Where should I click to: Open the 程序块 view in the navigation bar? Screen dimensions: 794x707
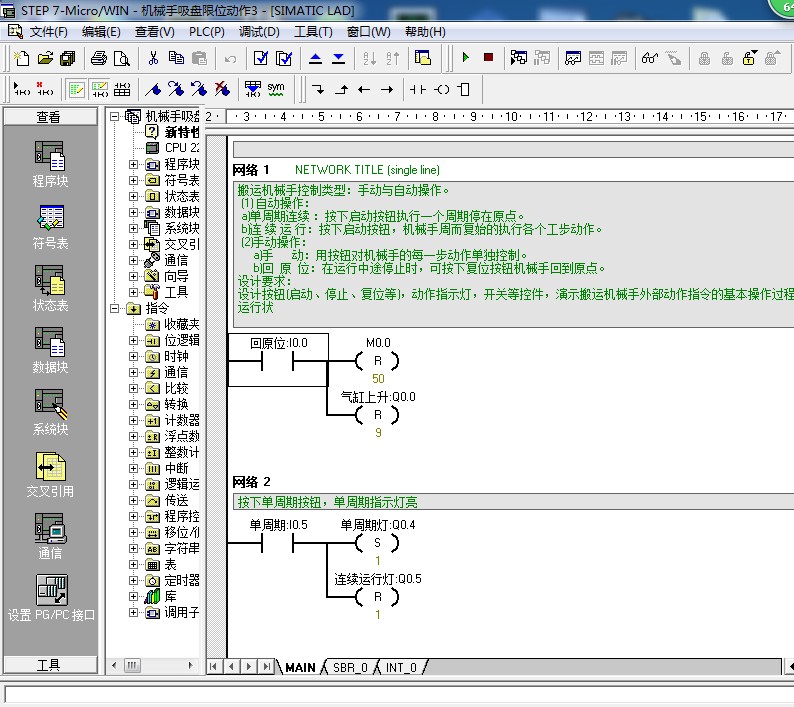[50, 165]
